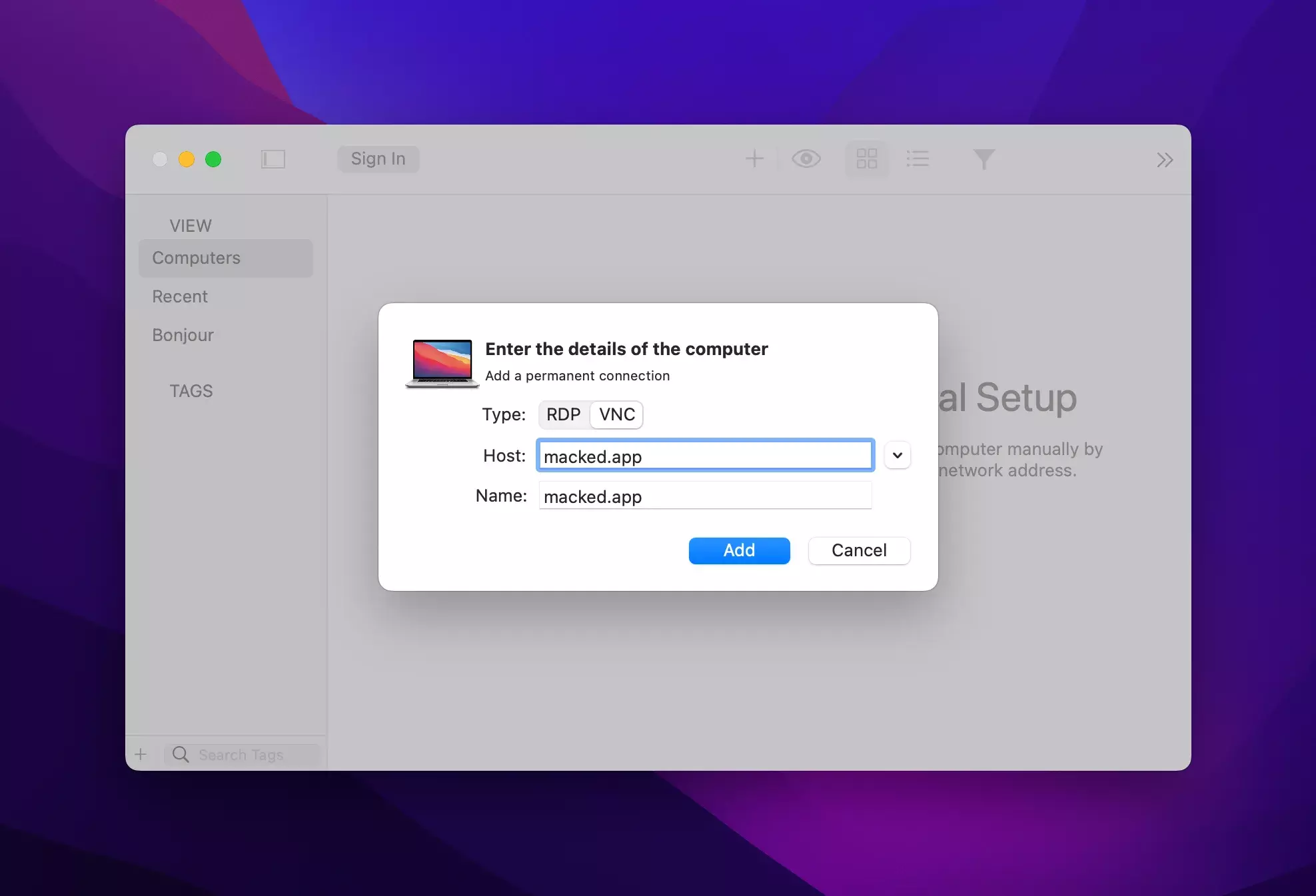
Task: Open the Host history dropdown
Action: (897, 455)
